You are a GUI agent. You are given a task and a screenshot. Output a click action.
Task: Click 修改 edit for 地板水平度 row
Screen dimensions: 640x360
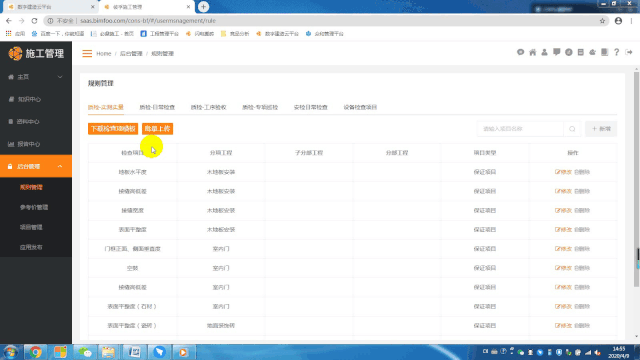563,172
